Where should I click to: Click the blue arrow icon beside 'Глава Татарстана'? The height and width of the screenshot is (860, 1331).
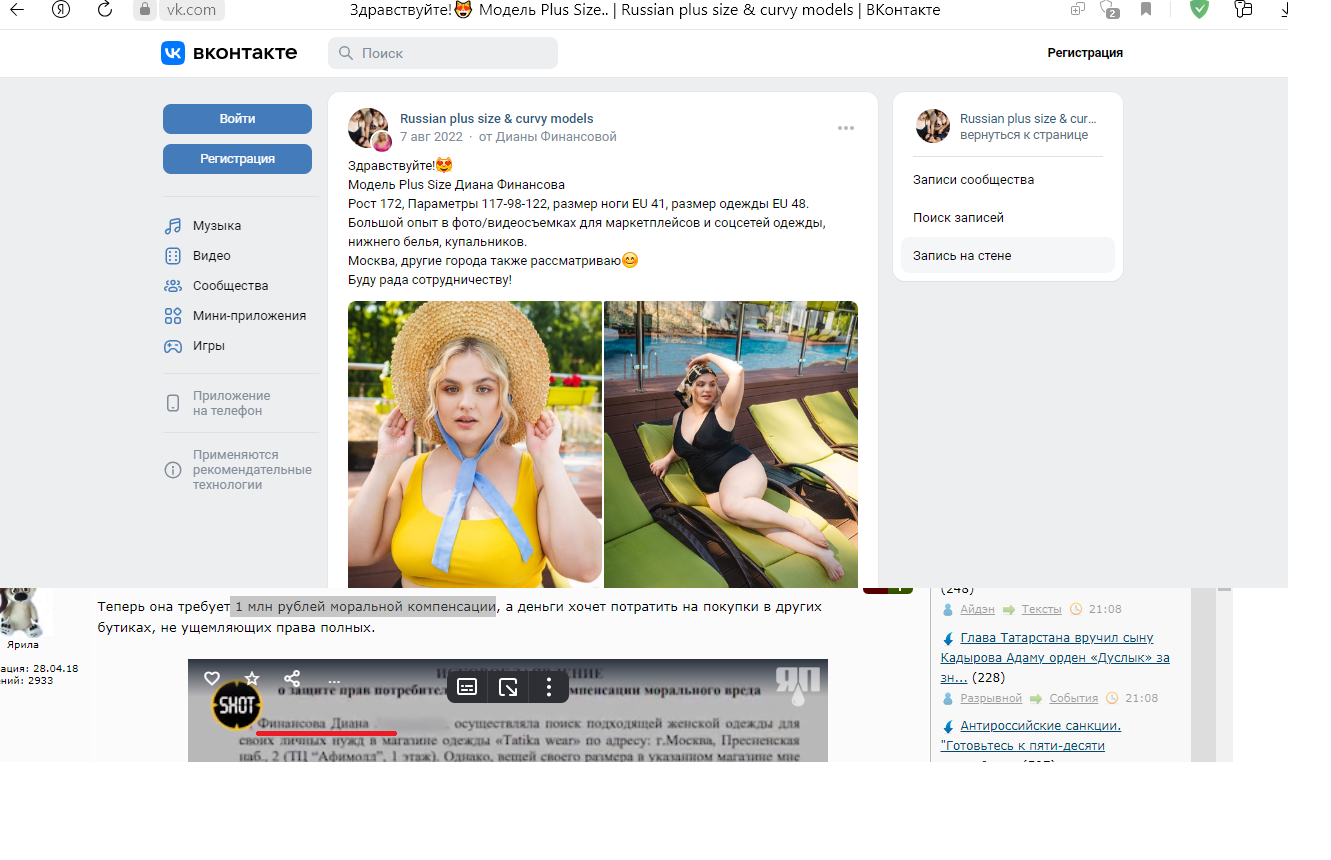tap(948, 638)
